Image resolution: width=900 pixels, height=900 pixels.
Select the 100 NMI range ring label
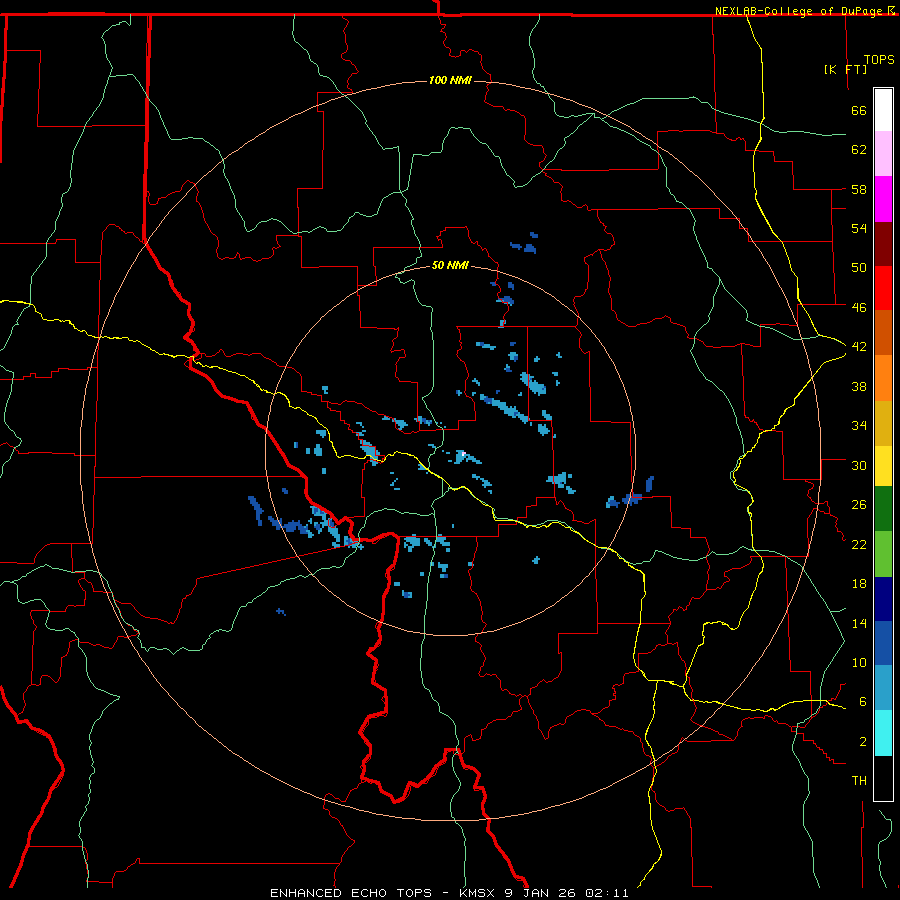point(450,80)
